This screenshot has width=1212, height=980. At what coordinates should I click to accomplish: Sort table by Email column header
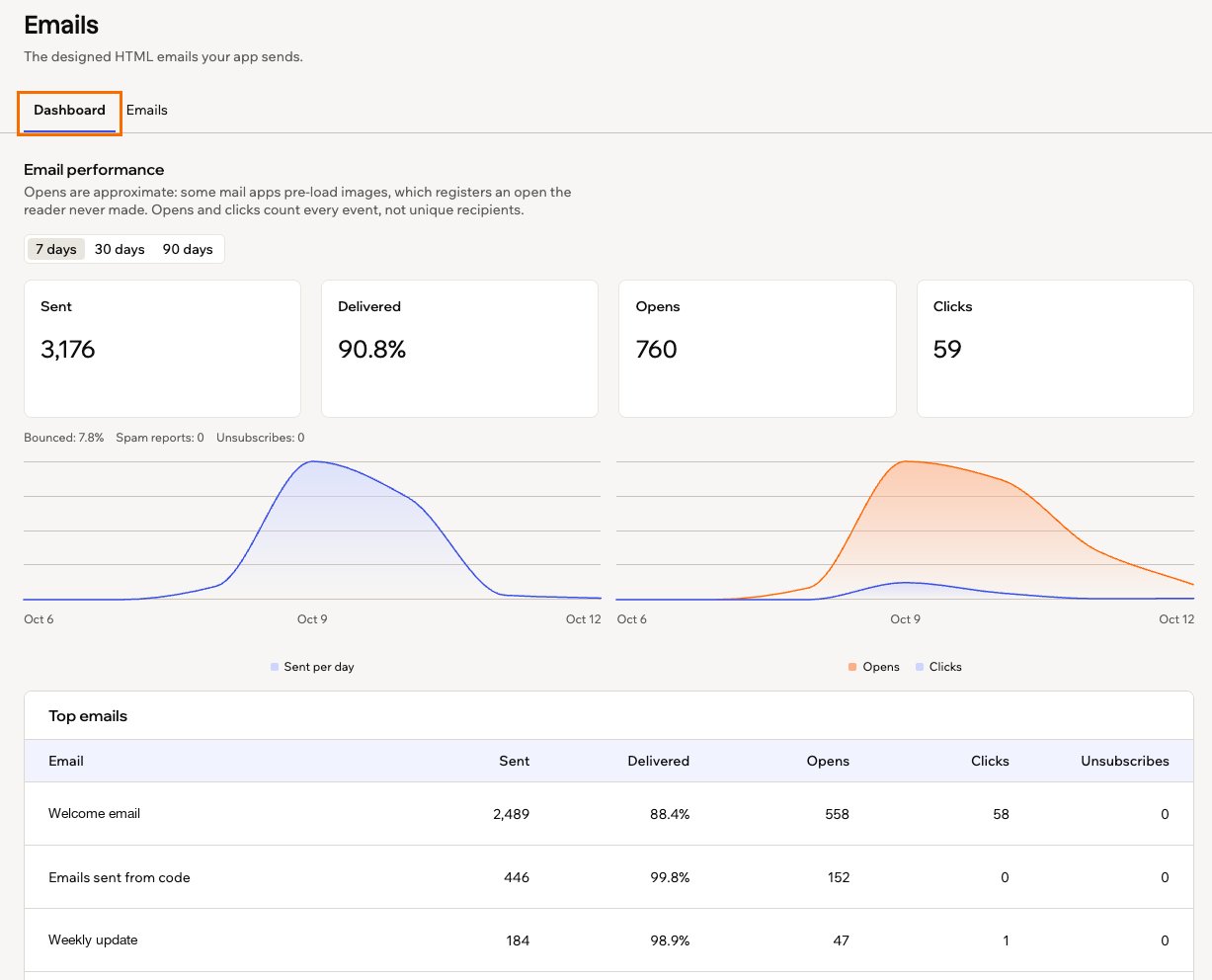(66, 761)
